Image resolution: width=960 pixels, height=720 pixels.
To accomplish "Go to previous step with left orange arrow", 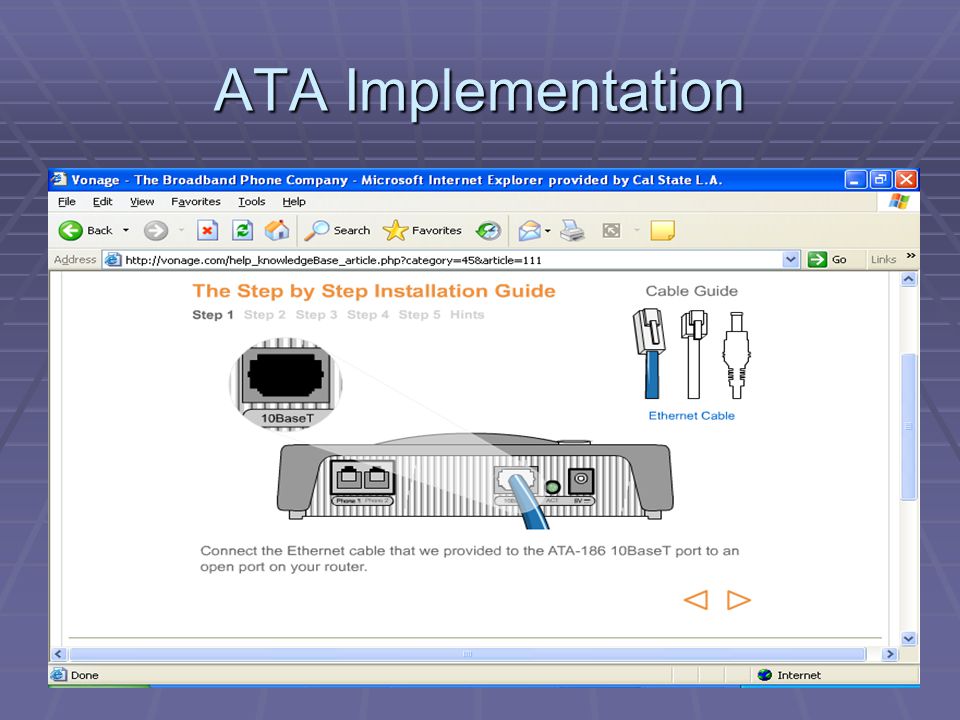I will (x=696, y=600).
